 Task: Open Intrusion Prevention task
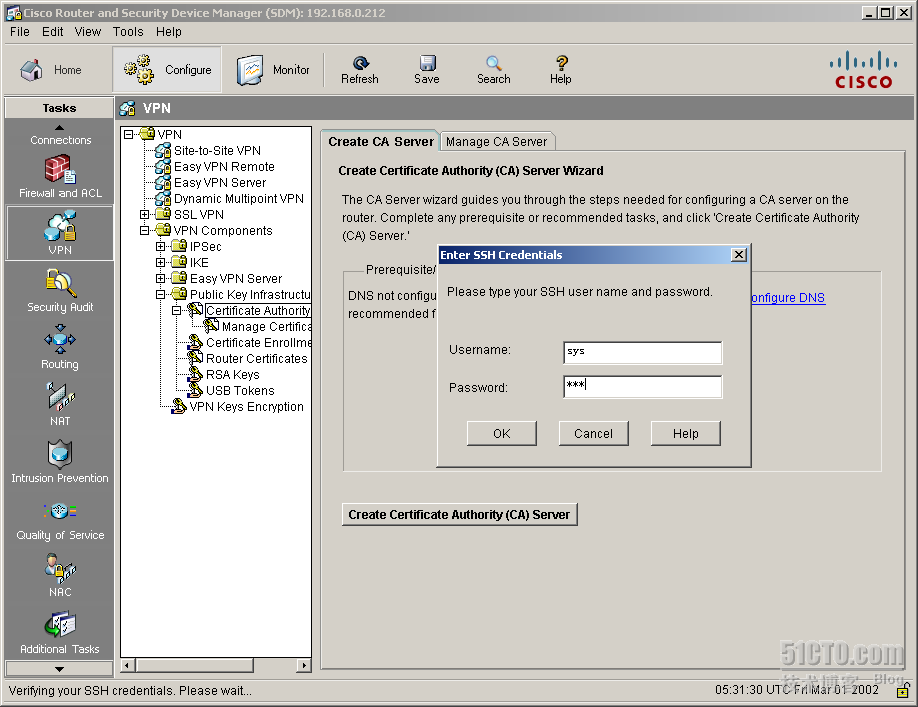(x=60, y=462)
